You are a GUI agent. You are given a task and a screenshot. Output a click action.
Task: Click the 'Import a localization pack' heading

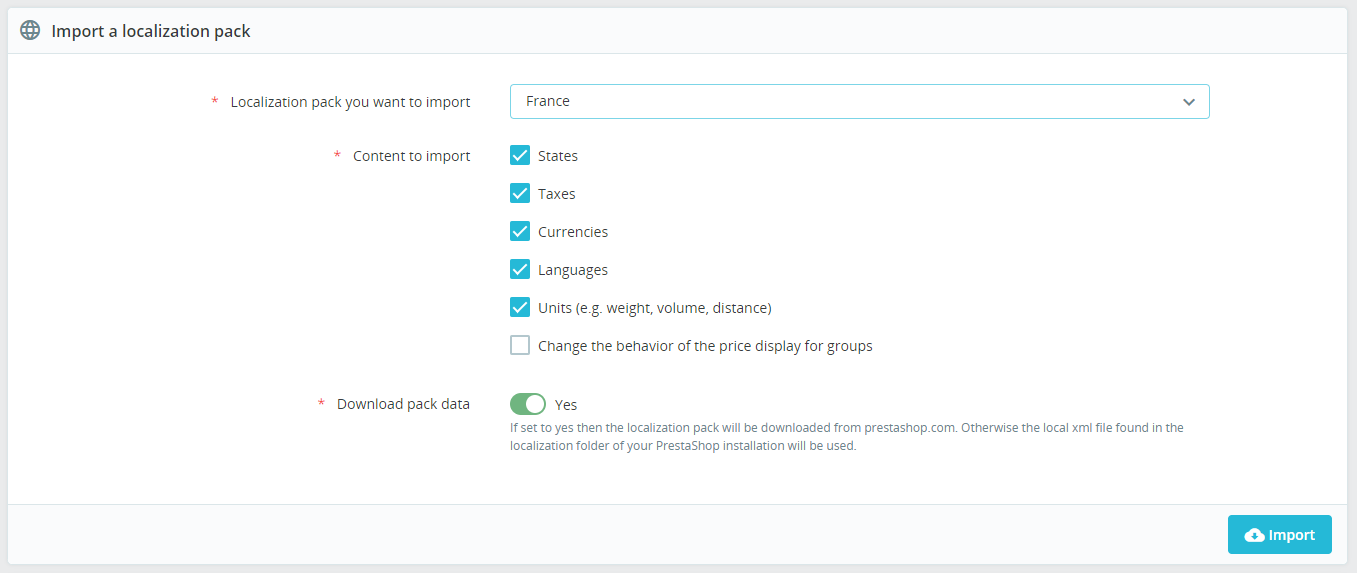[151, 31]
